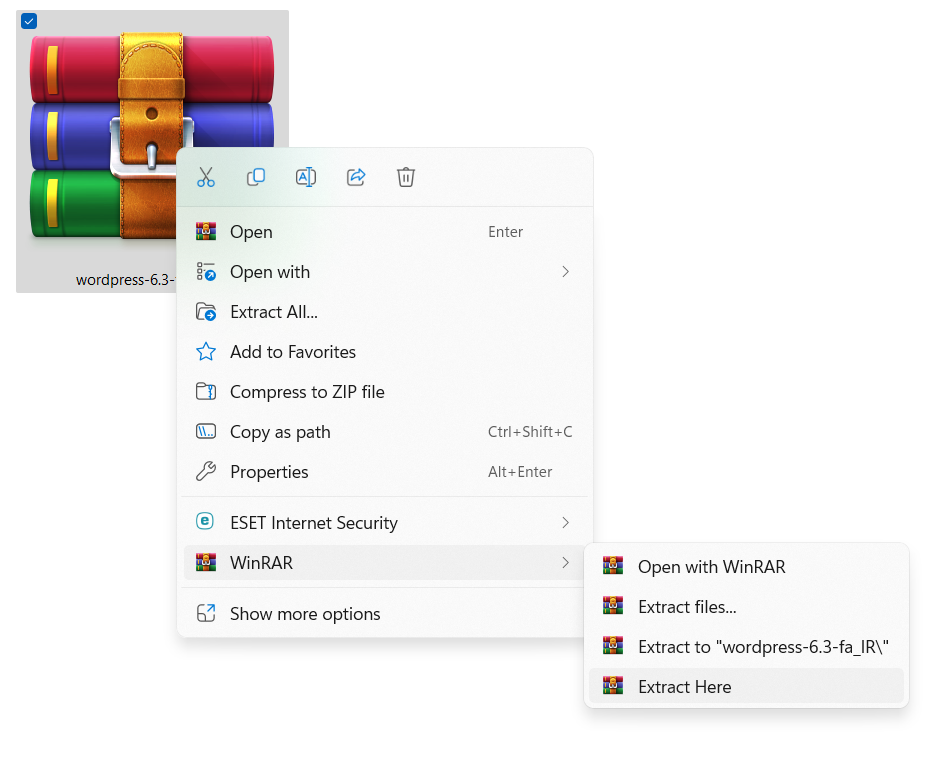Click the Cut scissors icon
Image resolution: width=938 pixels, height=770 pixels.
click(x=206, y=177)
